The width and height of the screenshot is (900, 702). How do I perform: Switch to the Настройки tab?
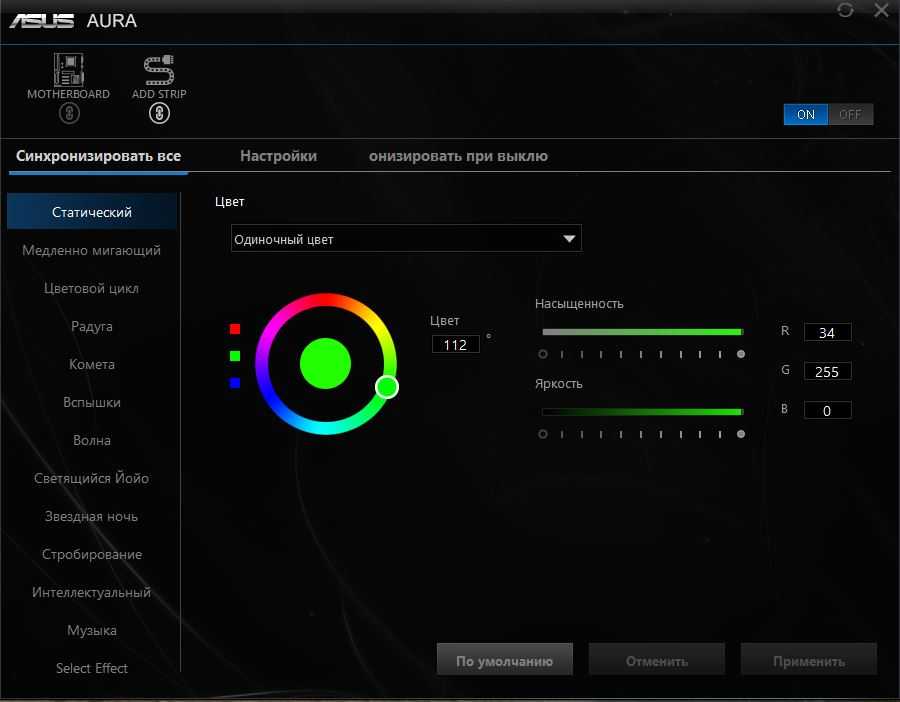click(x=278, y=156)
